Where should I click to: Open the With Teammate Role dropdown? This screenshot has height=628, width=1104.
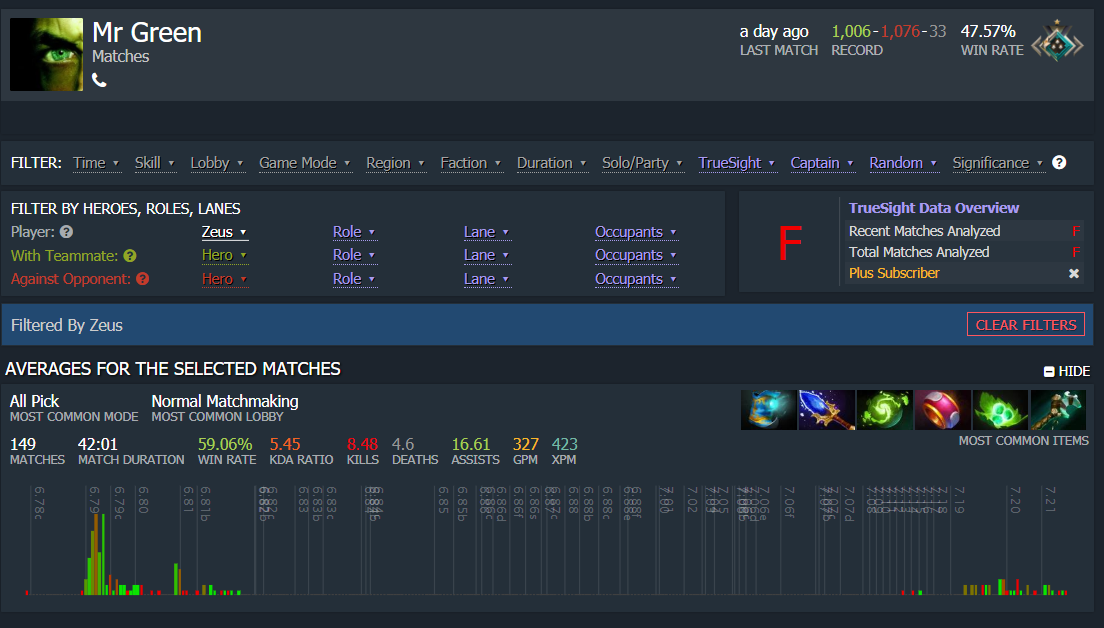354,255
